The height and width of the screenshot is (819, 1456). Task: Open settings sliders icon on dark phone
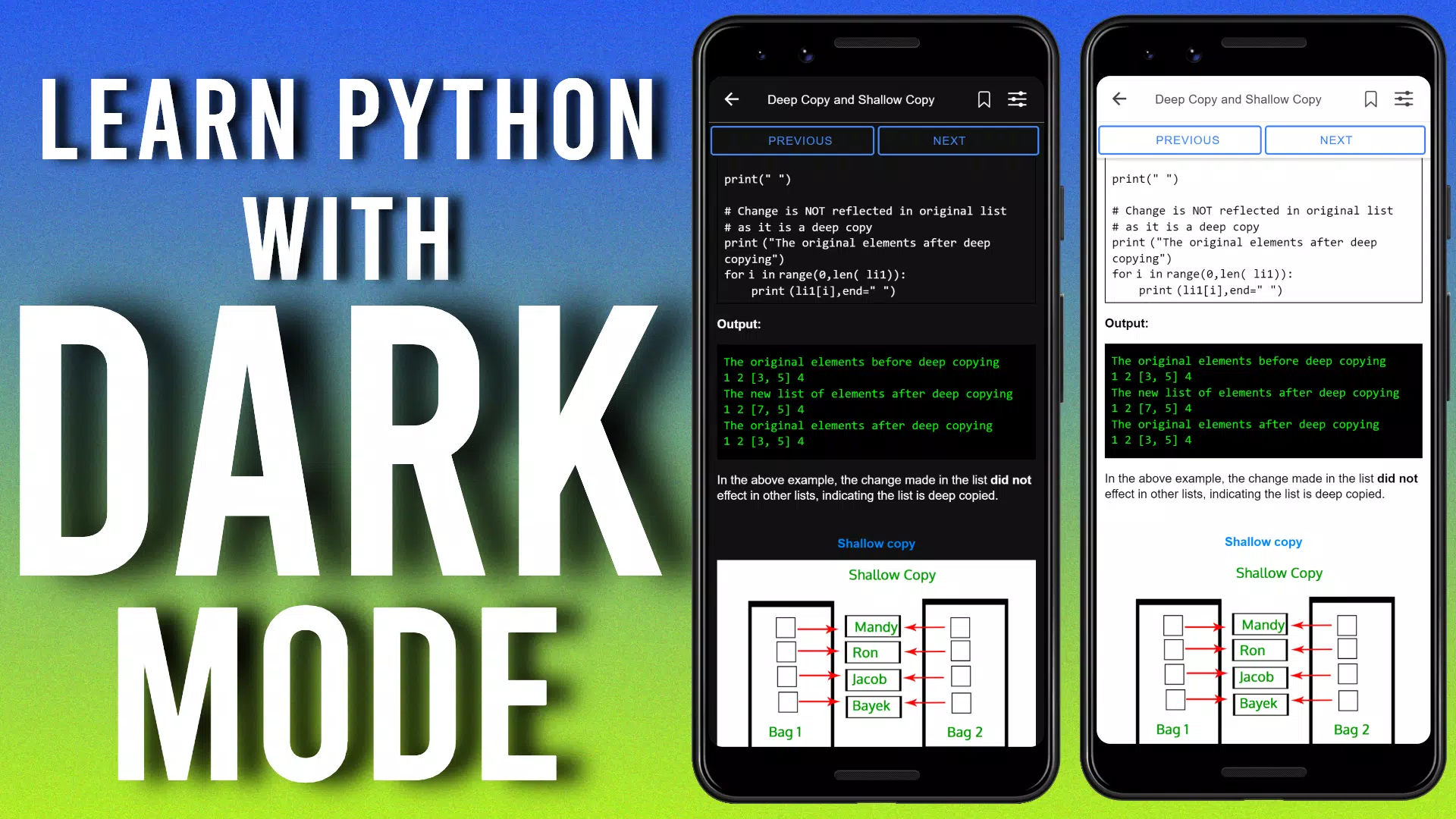pos(1017,99)
